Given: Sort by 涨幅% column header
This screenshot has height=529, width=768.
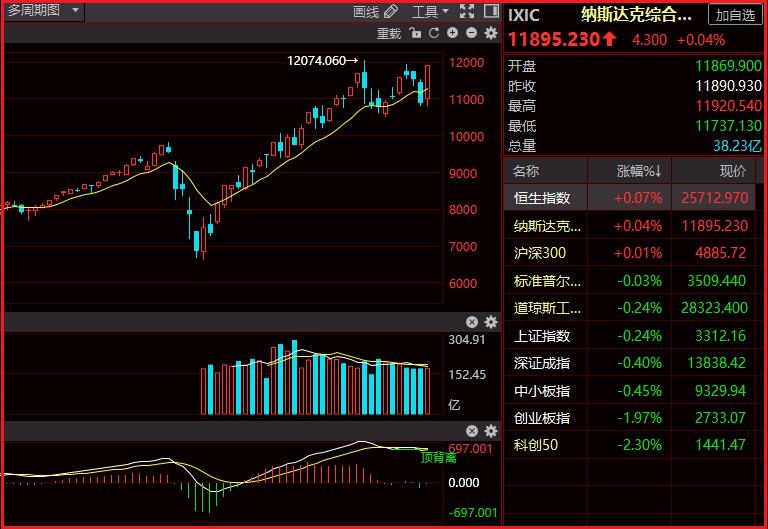Looking at the screenshot, I should [x=639, y=171].
